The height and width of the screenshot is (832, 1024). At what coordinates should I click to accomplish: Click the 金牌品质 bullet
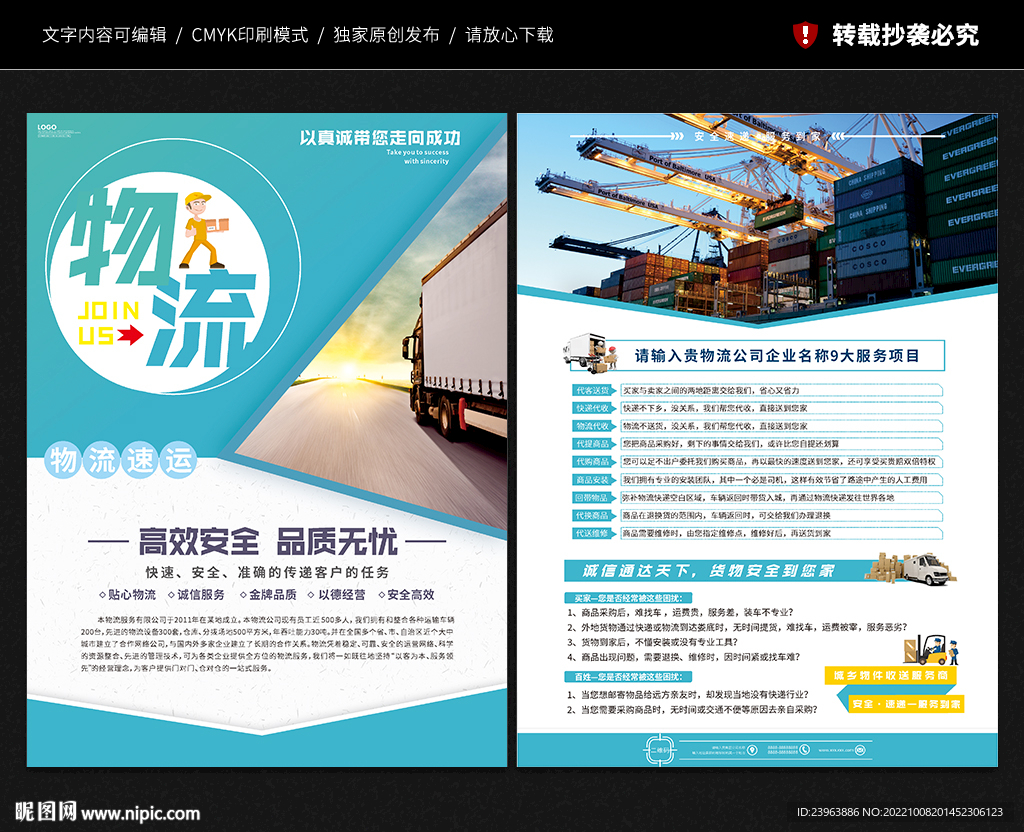click(268, 594)
